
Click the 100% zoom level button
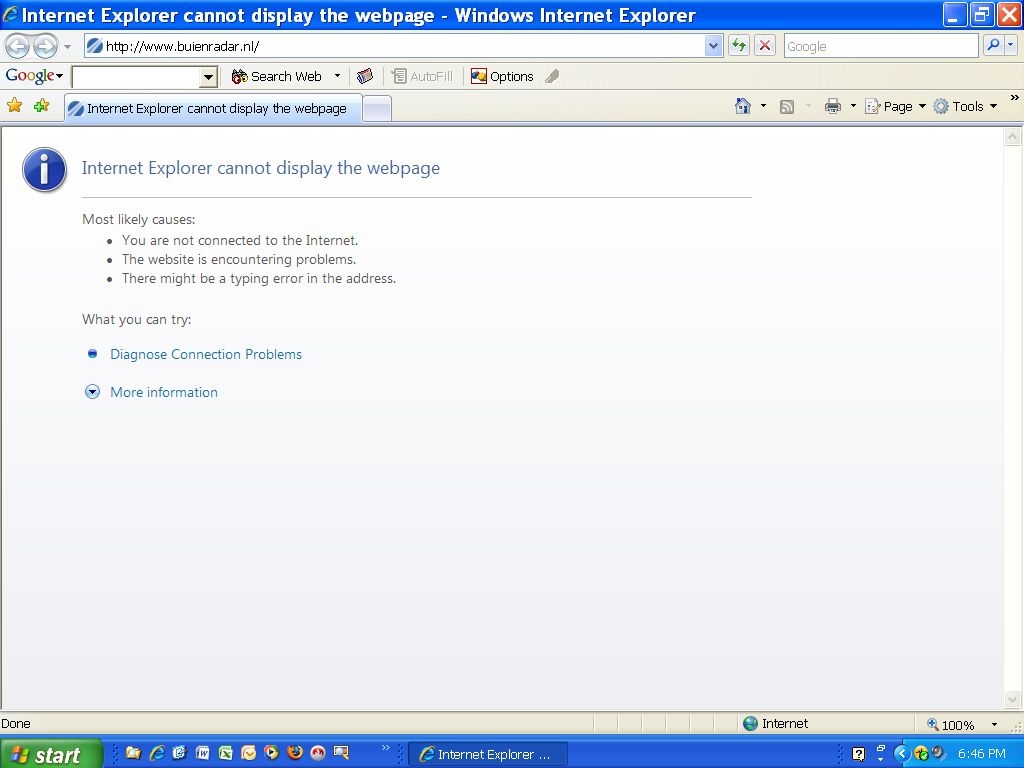coord(951,724)
